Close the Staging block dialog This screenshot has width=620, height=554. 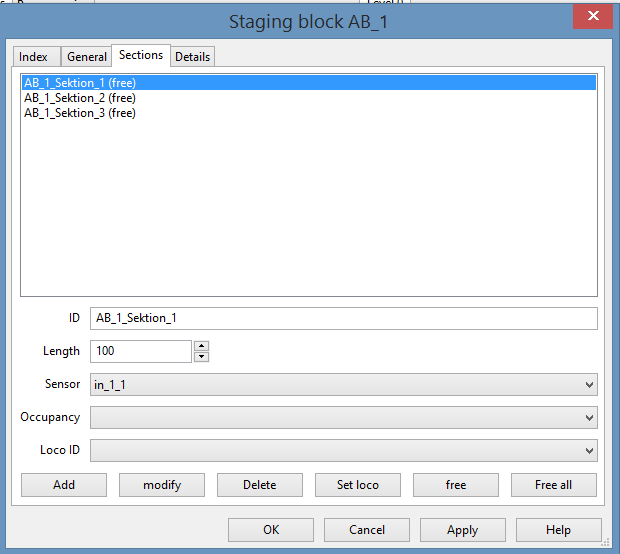tap(592, 15)
